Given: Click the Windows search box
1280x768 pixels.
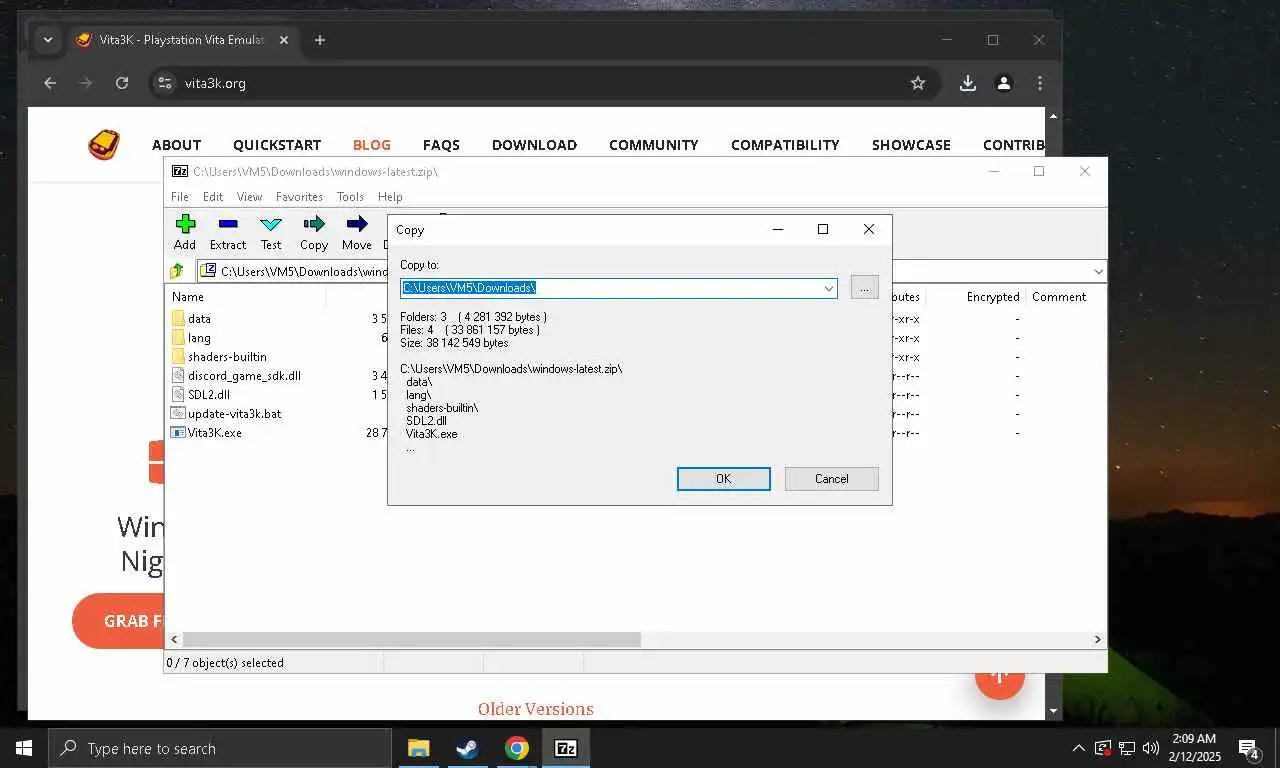Looking at the screenshot, I should [x=220, y=748].
